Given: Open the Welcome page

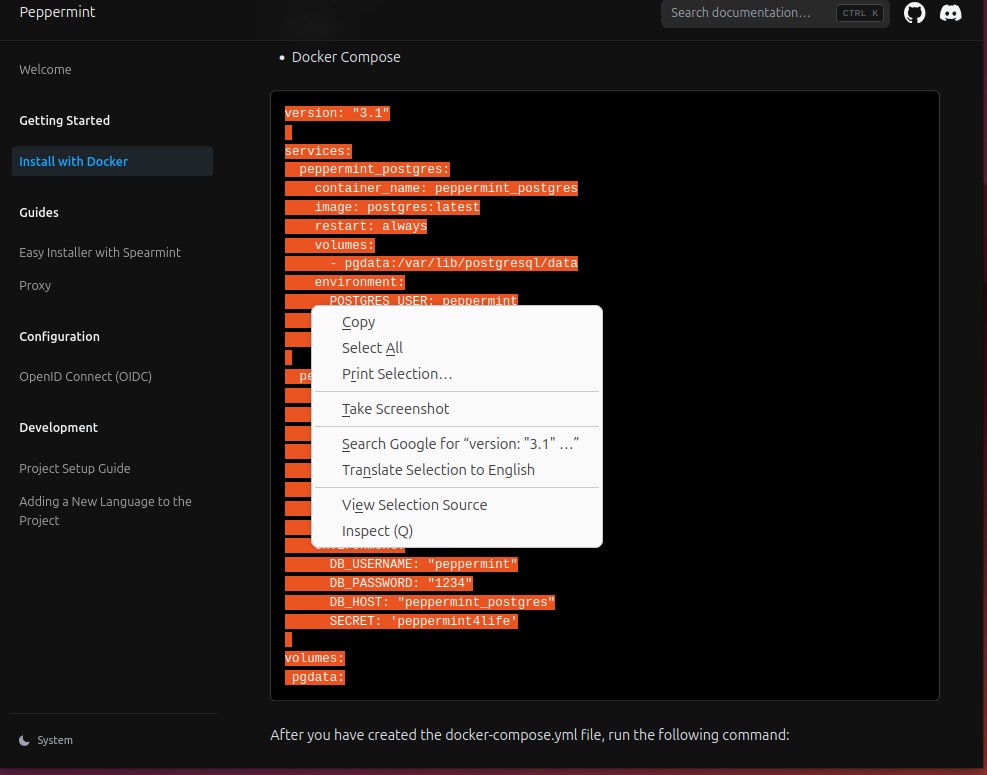Looking at the screenshot, I should click(45, 70).
